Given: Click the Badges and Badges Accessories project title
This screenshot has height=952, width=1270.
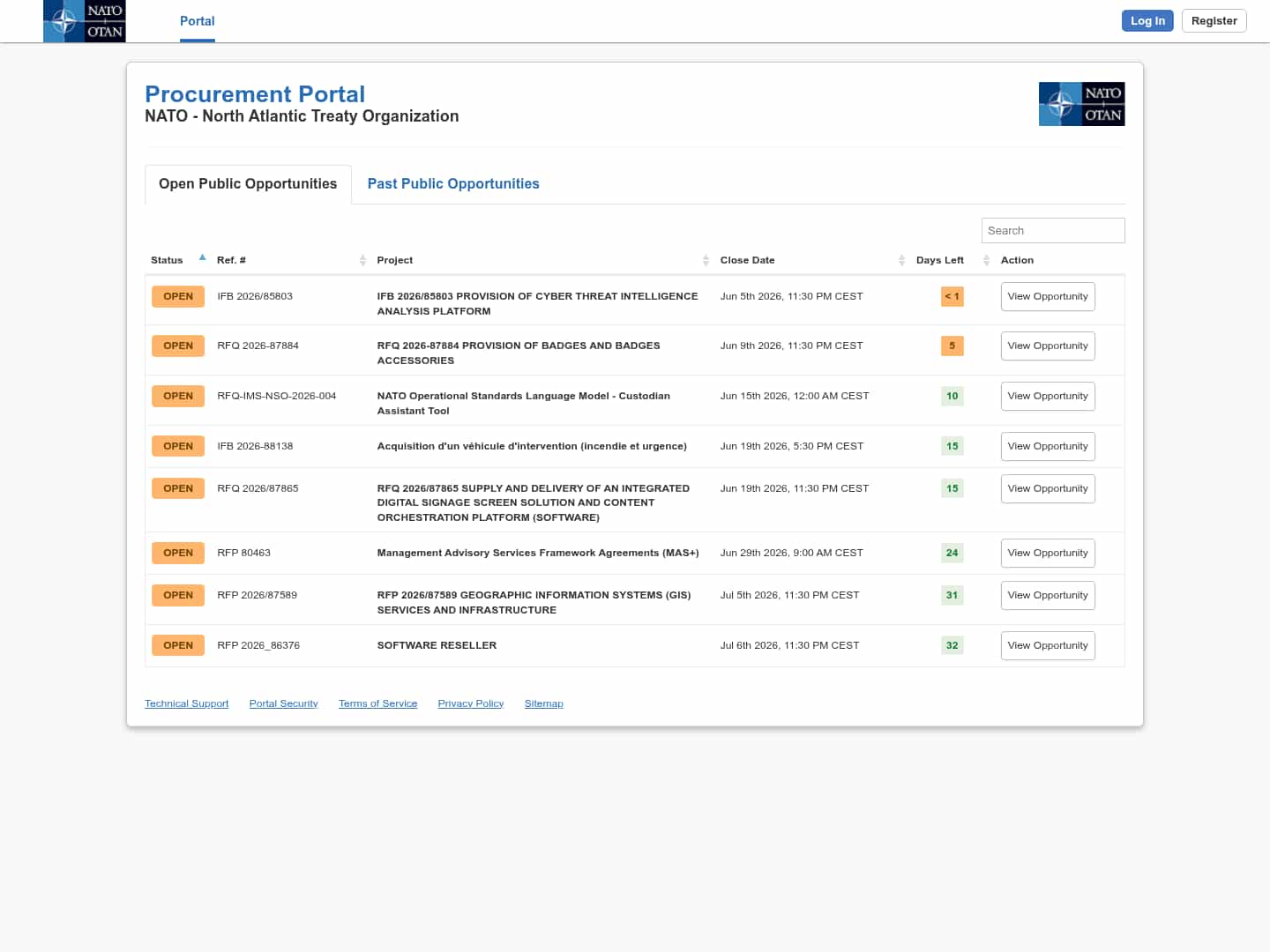Looking at the screenshot, I should click(519, 353).
